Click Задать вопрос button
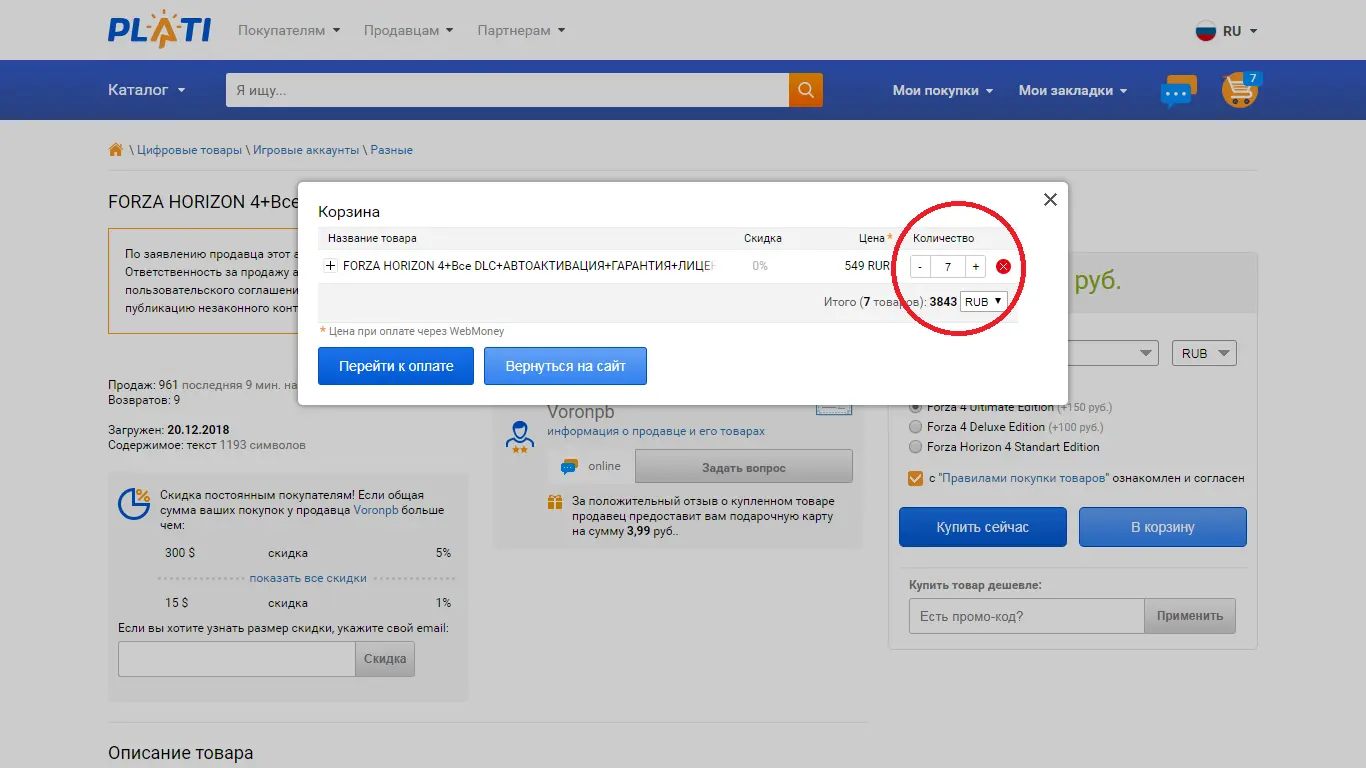1366x768 pixels. tap(744, 467)
